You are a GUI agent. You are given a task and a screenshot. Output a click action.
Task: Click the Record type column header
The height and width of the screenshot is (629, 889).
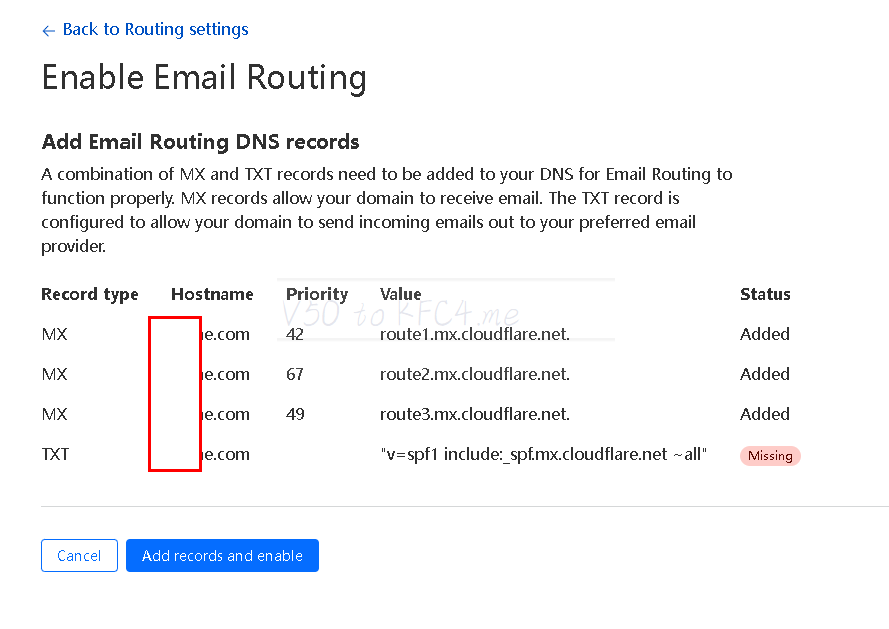(90, 294)
